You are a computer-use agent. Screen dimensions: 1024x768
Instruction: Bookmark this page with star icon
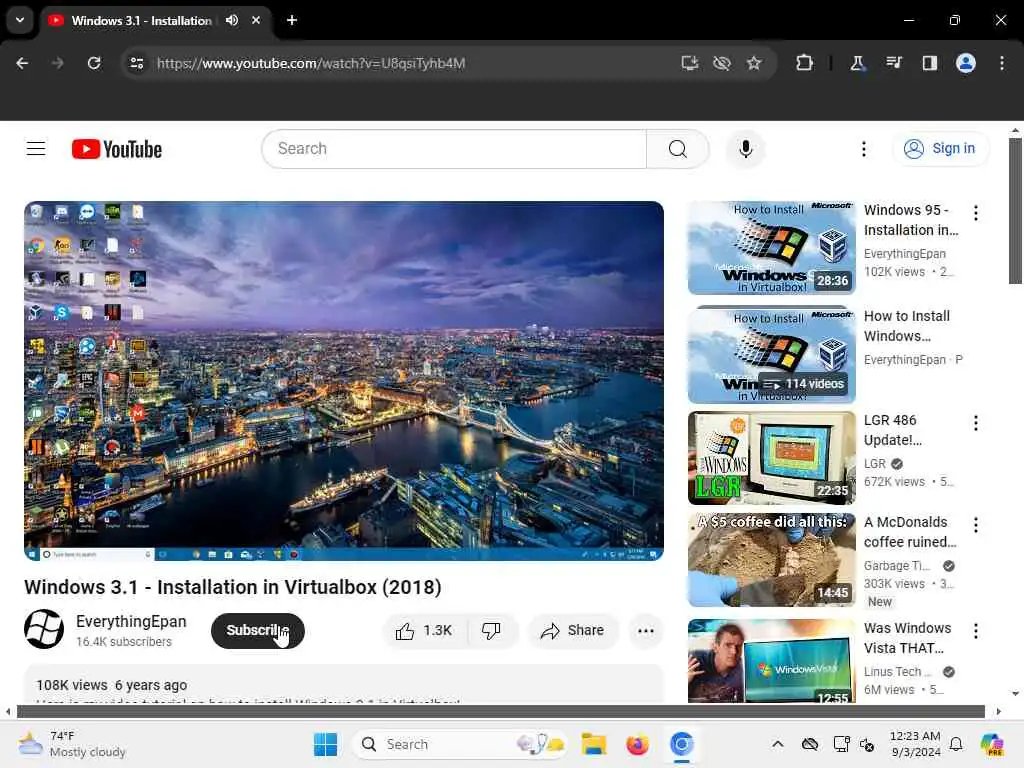pos(754,63)
